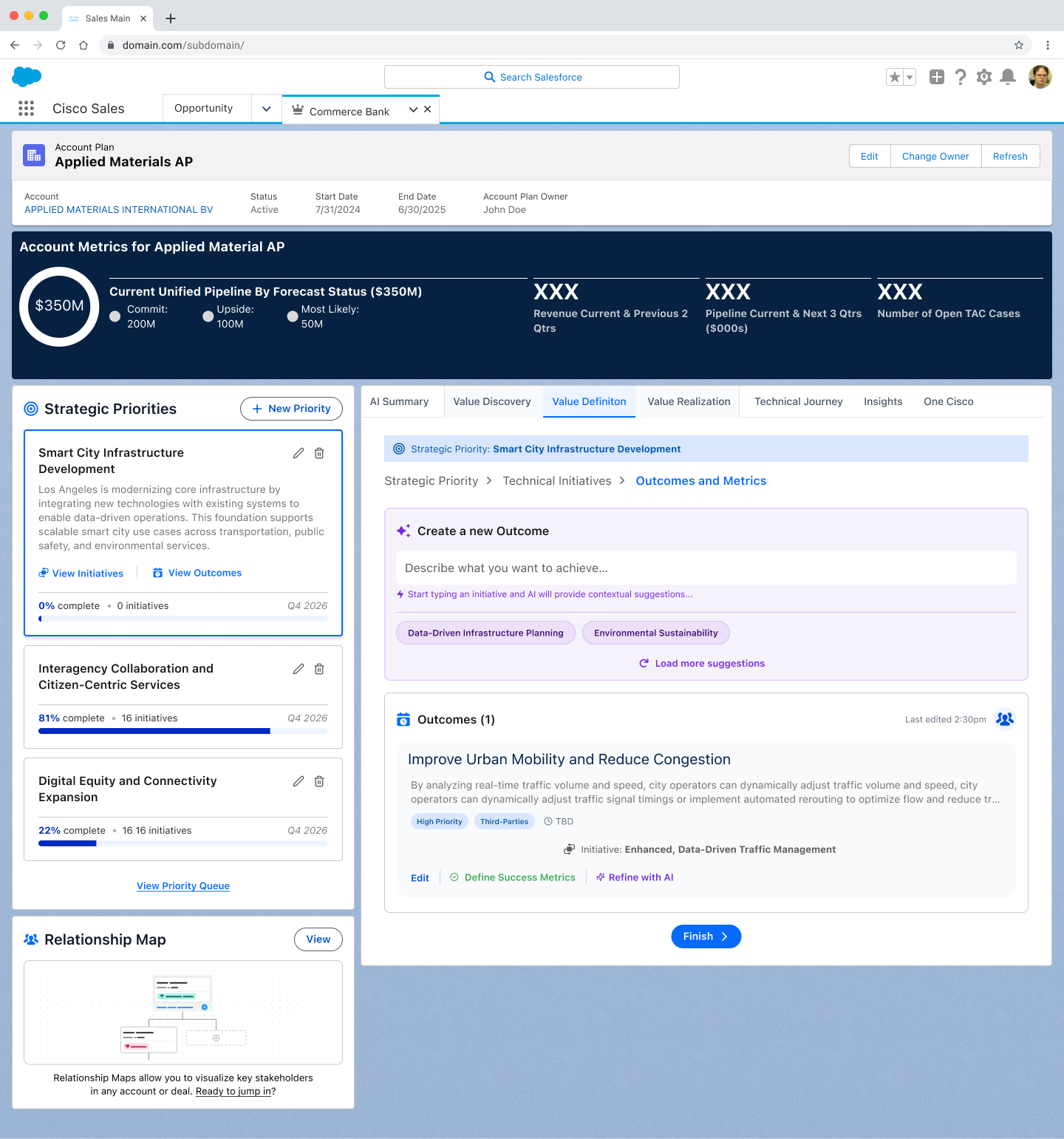Click the Interagency Collaboration 81% progress bar

click(183, 731)
